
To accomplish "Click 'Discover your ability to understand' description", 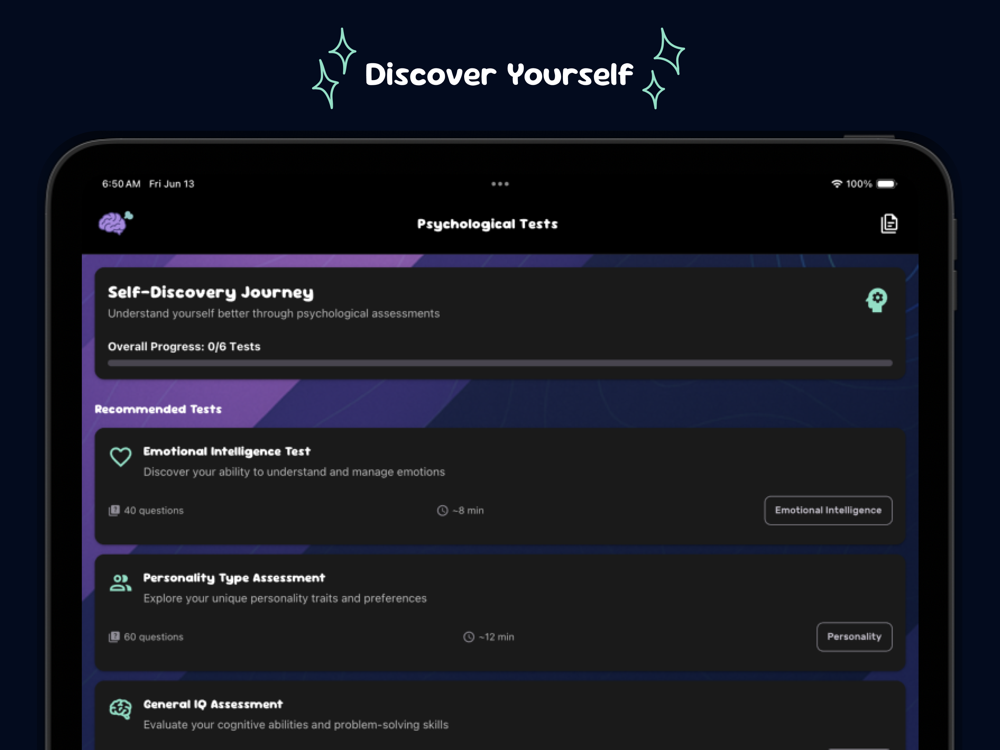I will (294, 472).
